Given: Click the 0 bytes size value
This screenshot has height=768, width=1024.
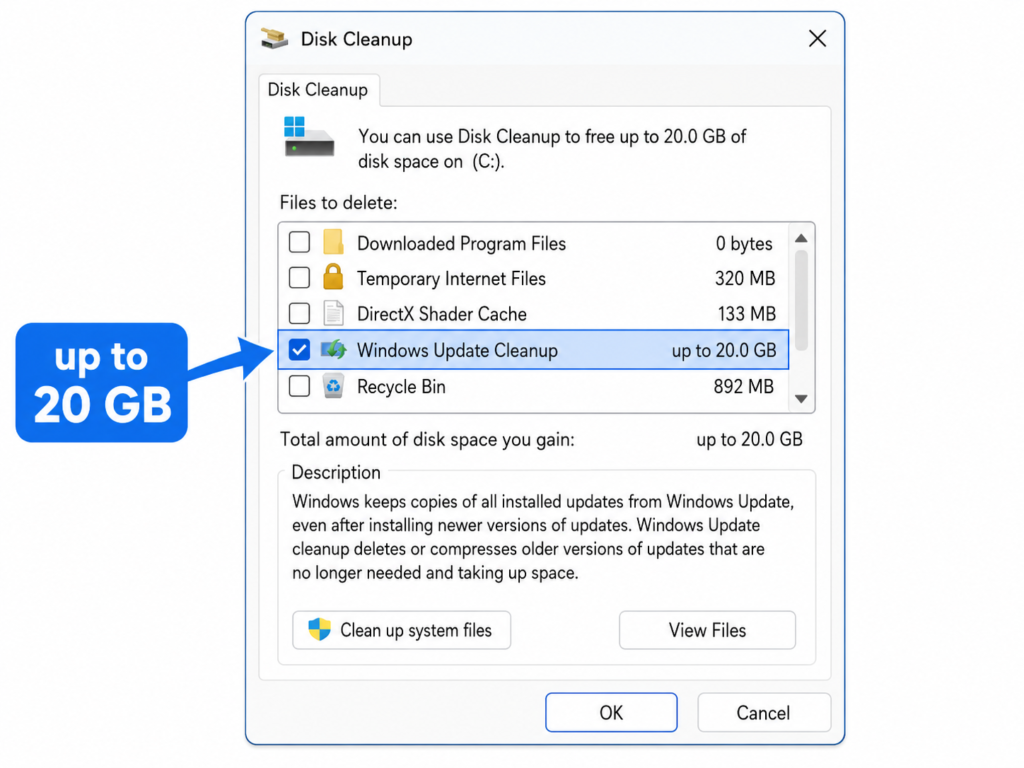Looking at the screenshot, I should [744, 244].
